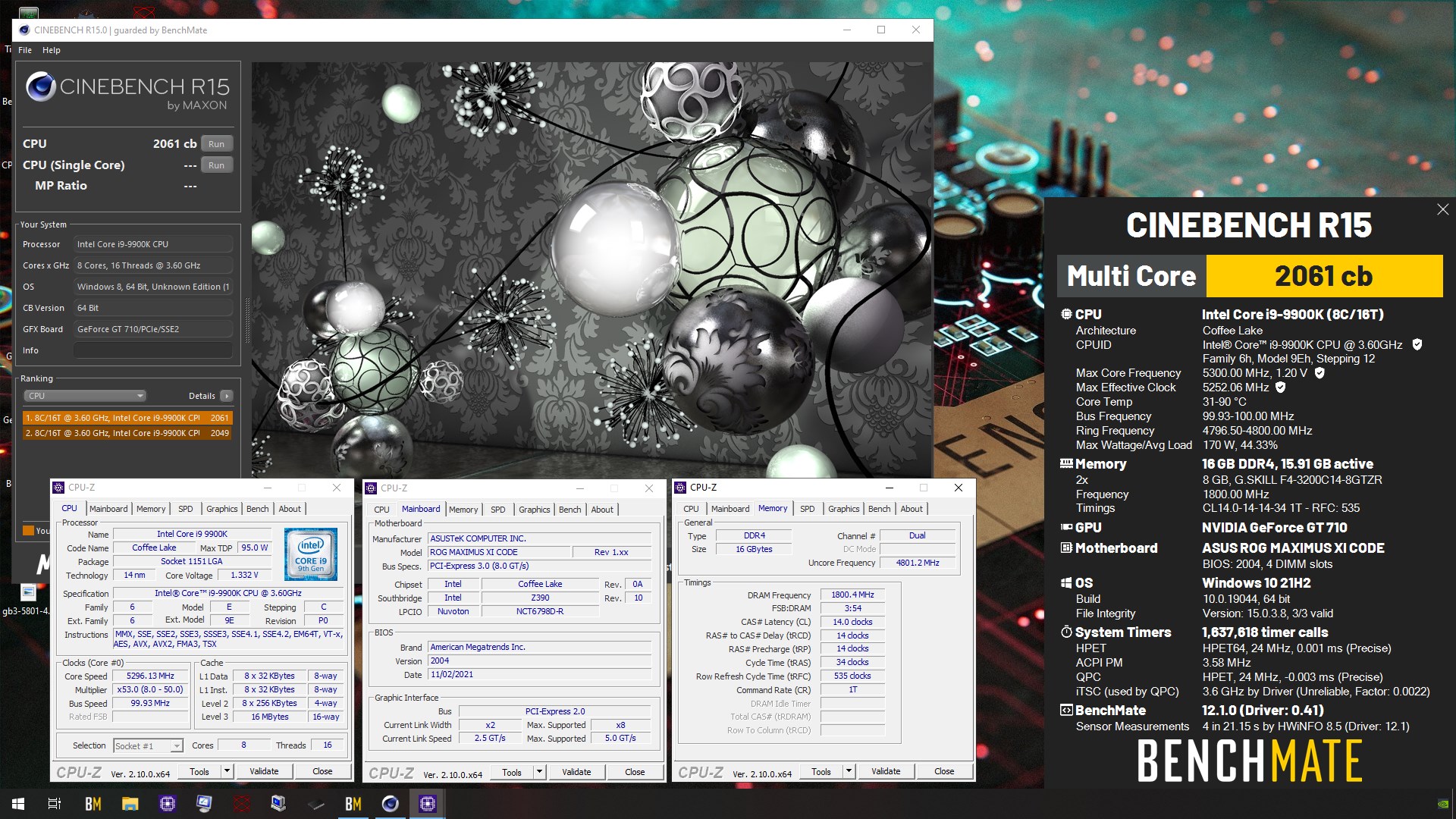Click the Multiplier value x53.0
This screenshot has height=819, width=1456.
150,690
